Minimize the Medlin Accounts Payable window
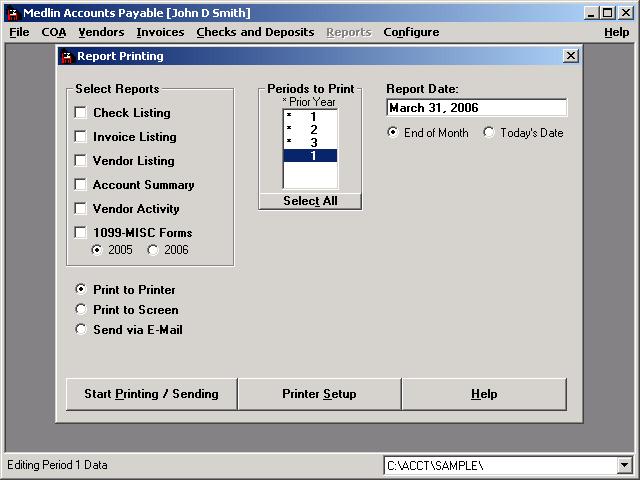Image resolution: width=640 pixels, height=480 pixels. pos(591,13)
